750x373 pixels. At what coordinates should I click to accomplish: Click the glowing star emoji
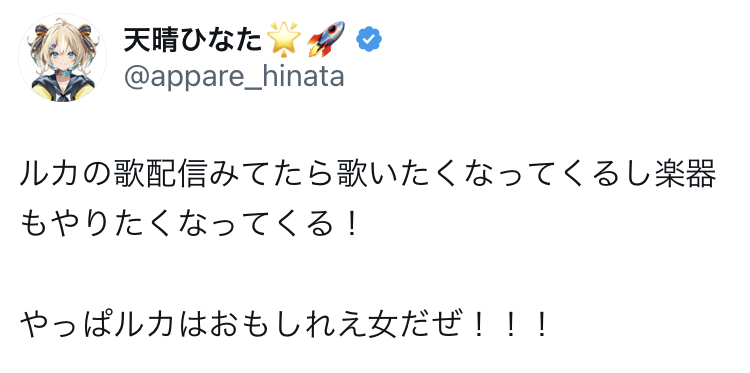(x=285, y=40)
